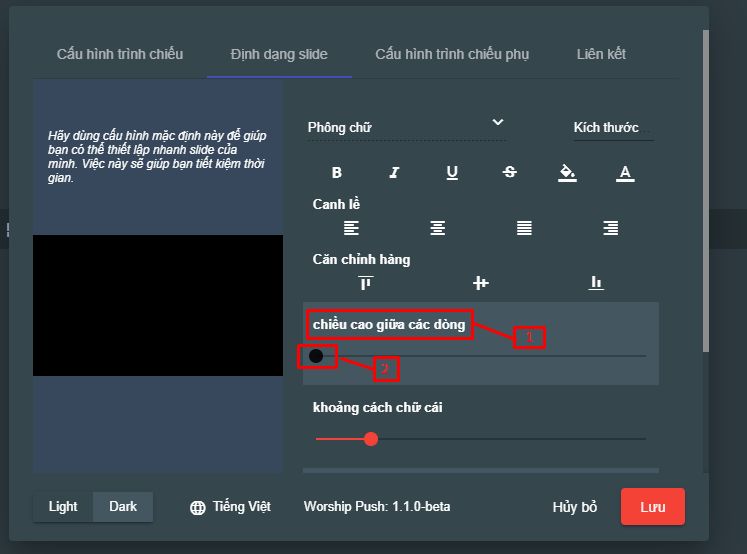Viewport: 747px width, 554px height.
Task: Align text to the right
Action: coord(611,228)
